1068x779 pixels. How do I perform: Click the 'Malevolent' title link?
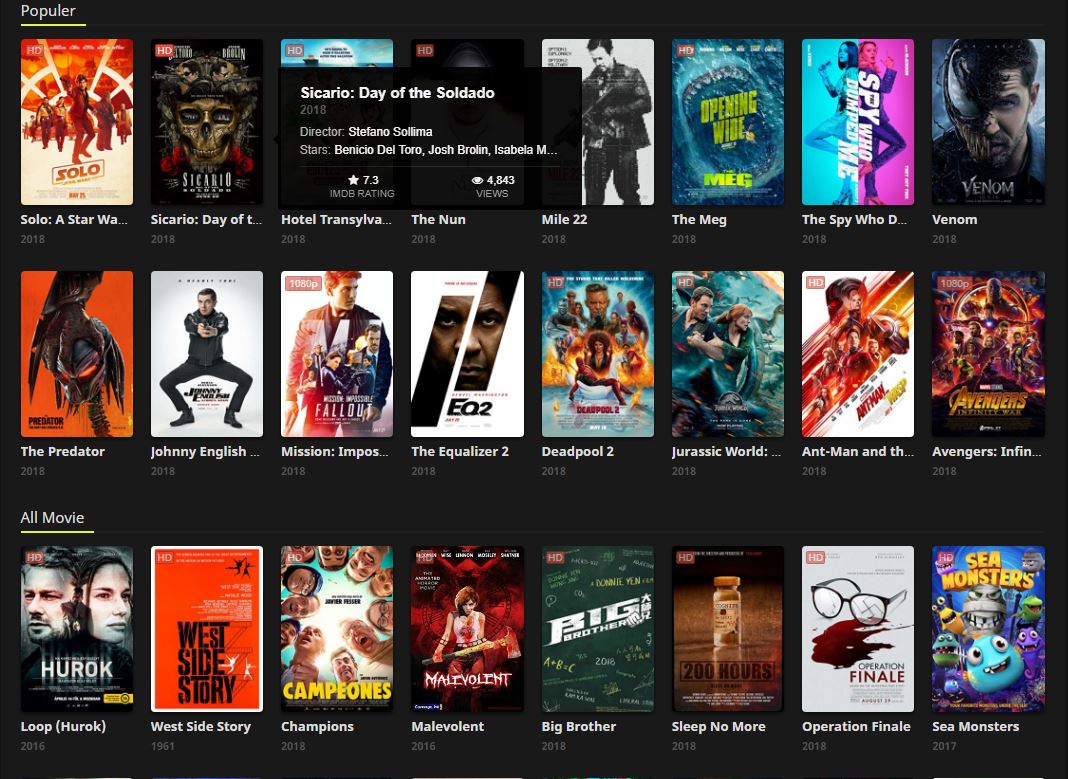point(447,727)
